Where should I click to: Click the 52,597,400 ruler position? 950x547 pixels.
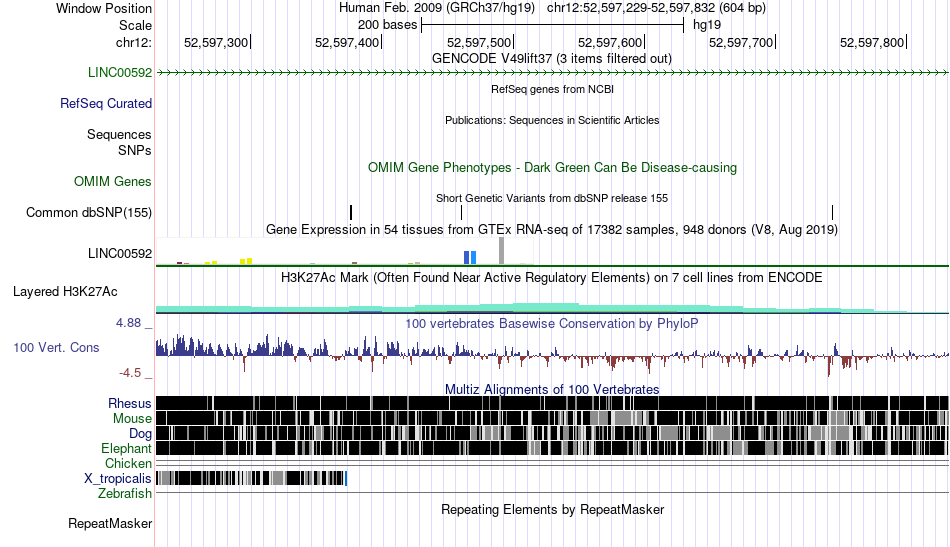pyautogui.click(x=348, y=42)
